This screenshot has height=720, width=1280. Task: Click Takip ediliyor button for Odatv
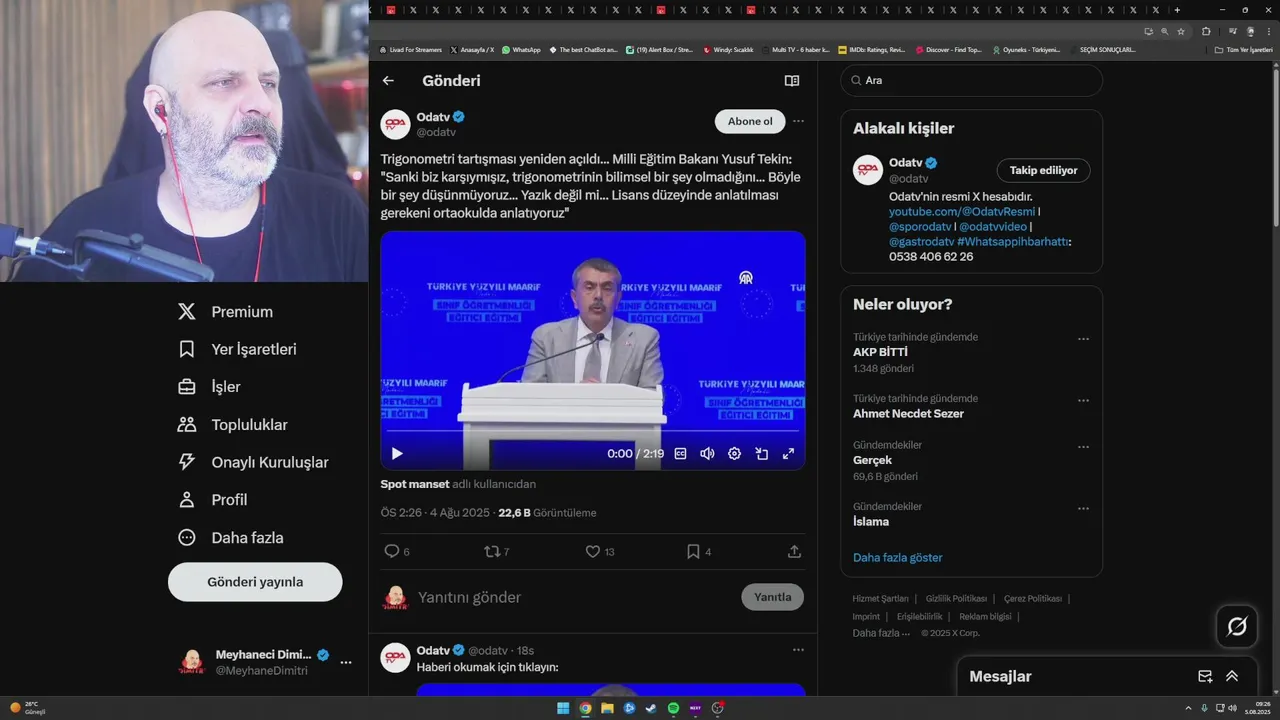coord(1043,170)
